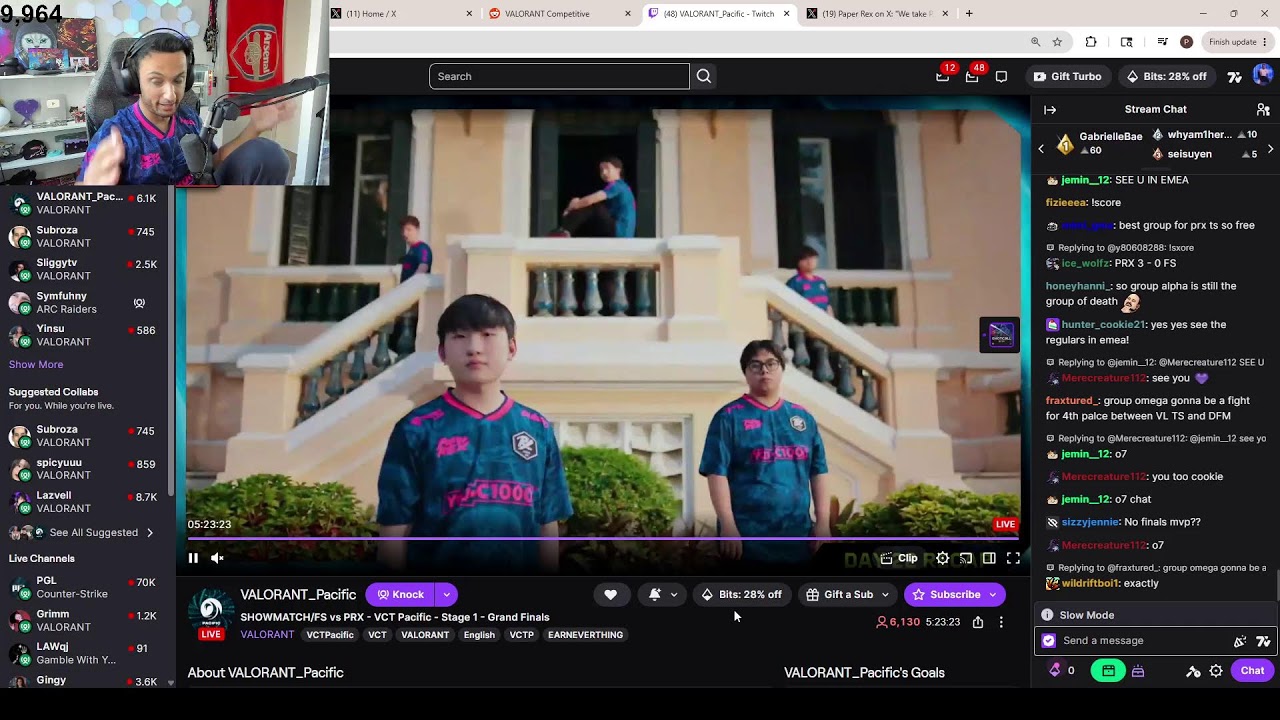This screenshot has width=1280, height=720.
Task: Click the Slow Mode info icon
Action: click(x=1047, y=615)
